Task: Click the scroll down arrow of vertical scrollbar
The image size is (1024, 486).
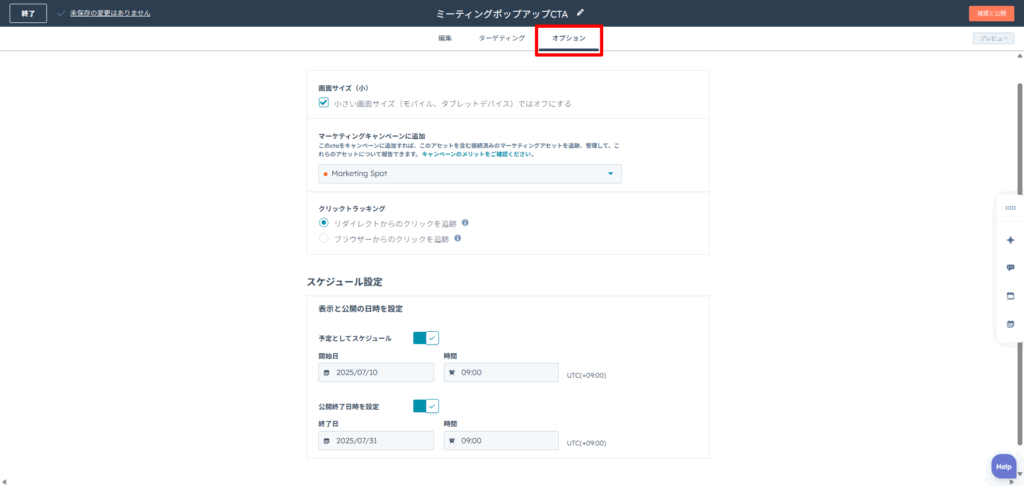Action: click(x=1019, y=473)
